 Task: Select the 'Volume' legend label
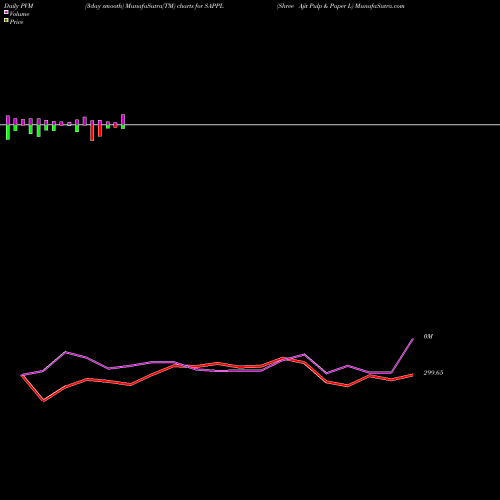[19, 14]
